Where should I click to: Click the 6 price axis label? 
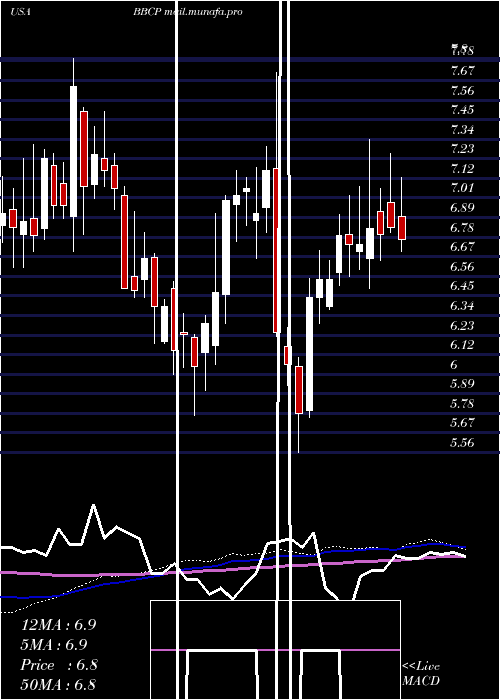[x=454, y=365]
